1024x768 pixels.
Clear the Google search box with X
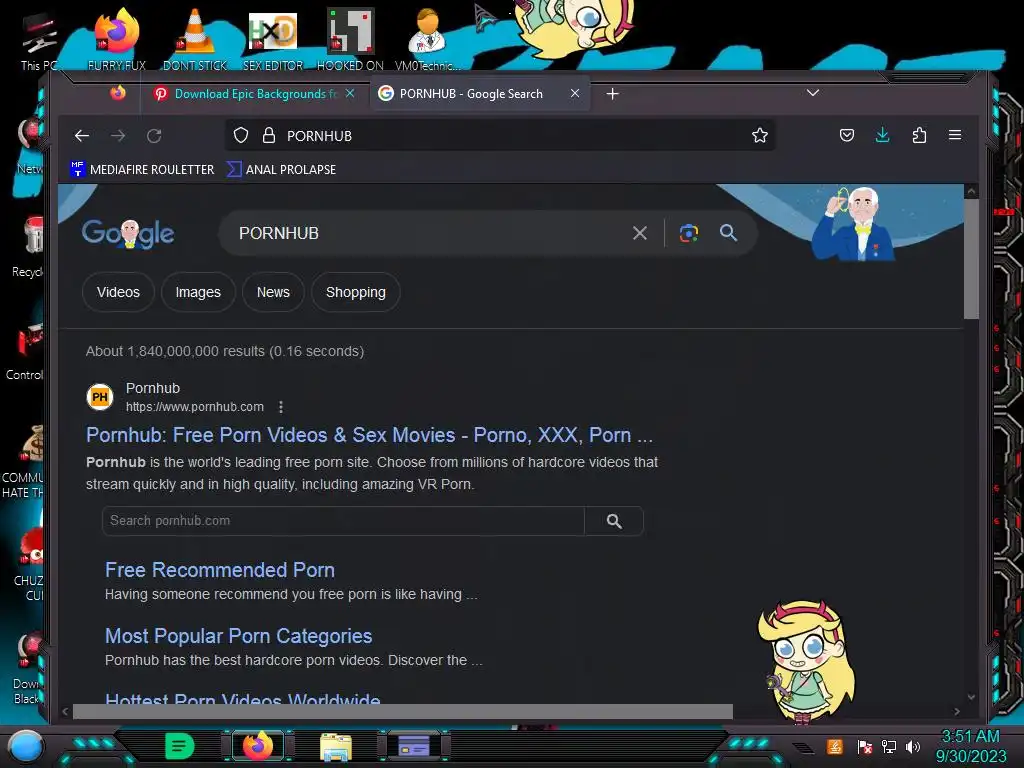pos(640,233)
